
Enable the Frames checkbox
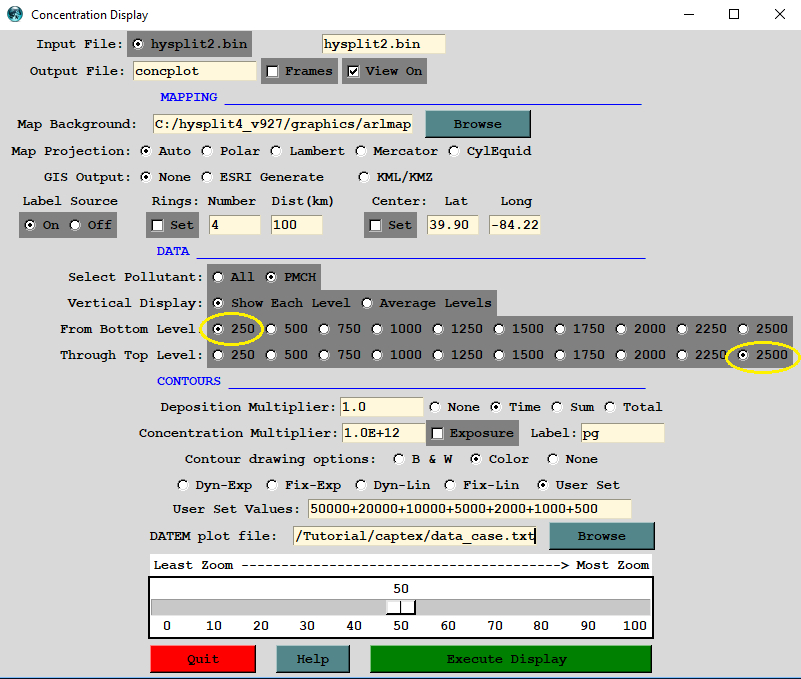(x=273, y=71)
